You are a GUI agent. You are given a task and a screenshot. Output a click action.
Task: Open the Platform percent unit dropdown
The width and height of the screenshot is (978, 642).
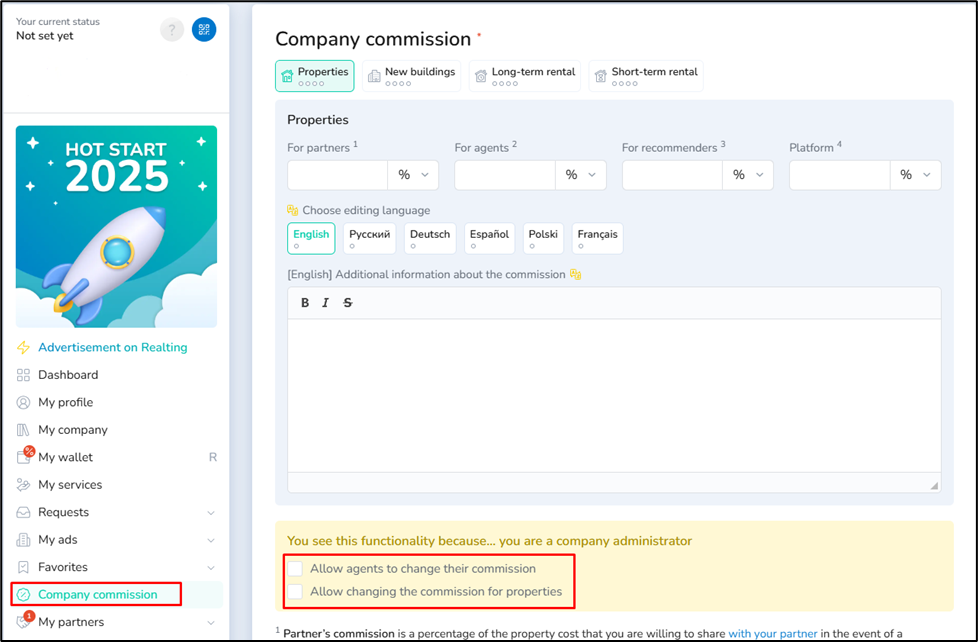point(915,175)
